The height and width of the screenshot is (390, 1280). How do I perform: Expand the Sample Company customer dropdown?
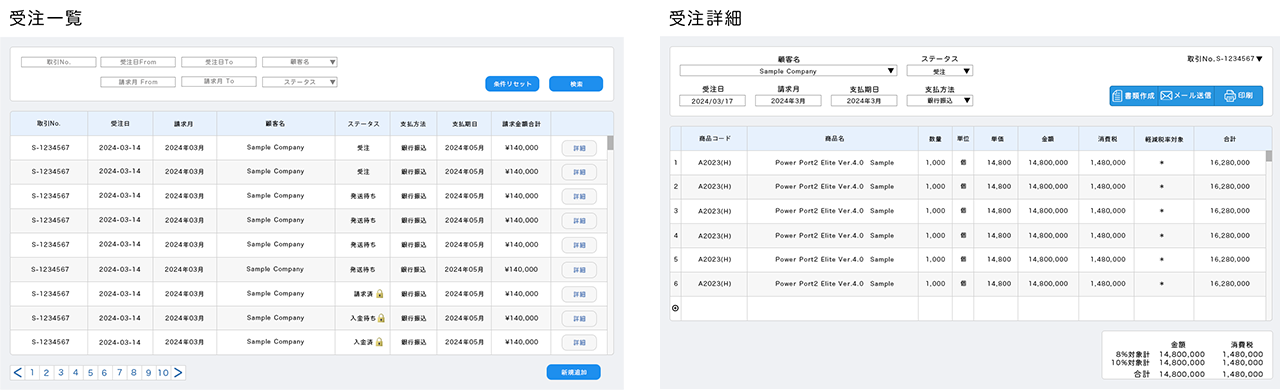787,71
